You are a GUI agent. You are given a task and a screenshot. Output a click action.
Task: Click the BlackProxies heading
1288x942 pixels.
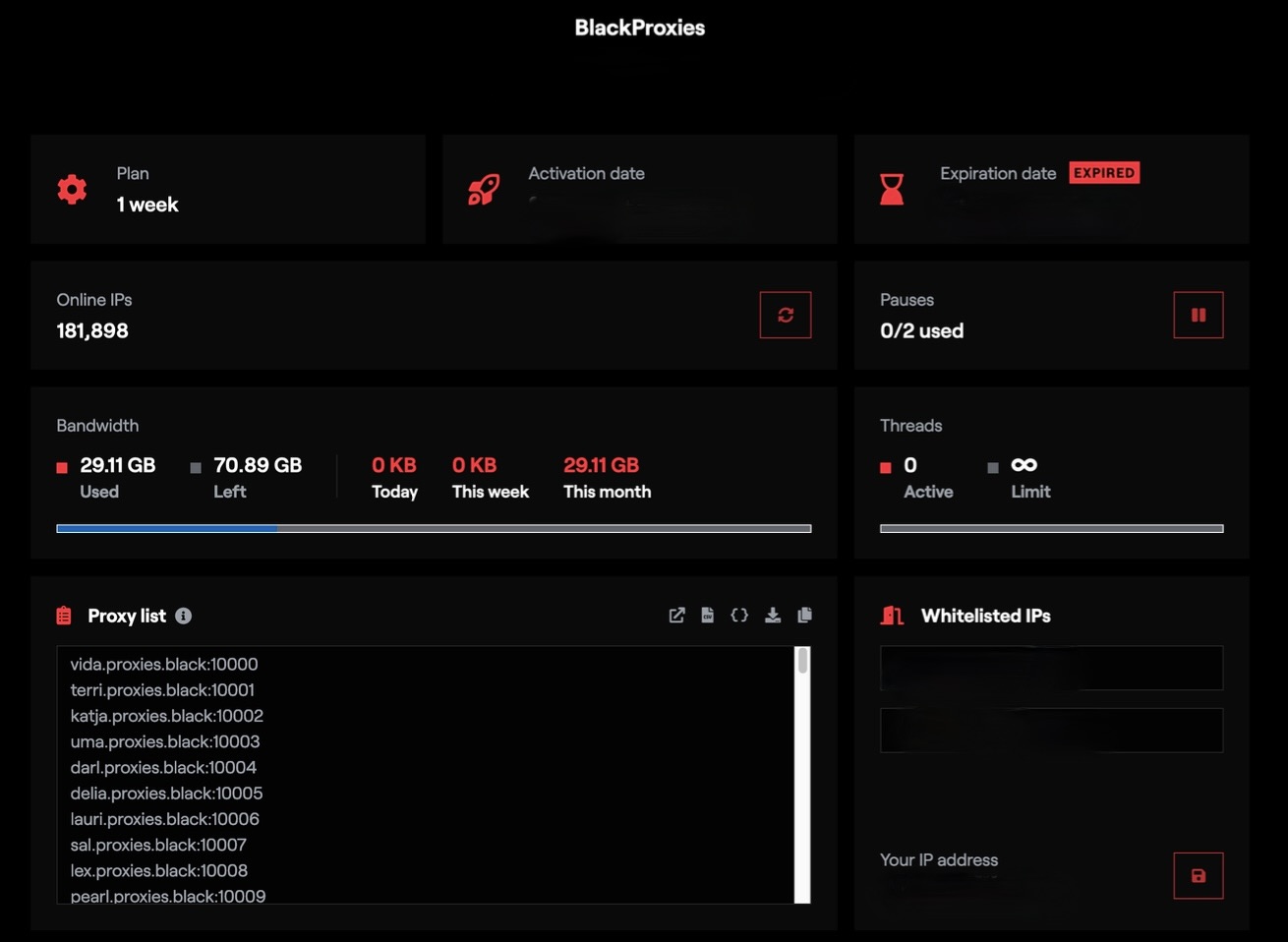click(639, 28)
